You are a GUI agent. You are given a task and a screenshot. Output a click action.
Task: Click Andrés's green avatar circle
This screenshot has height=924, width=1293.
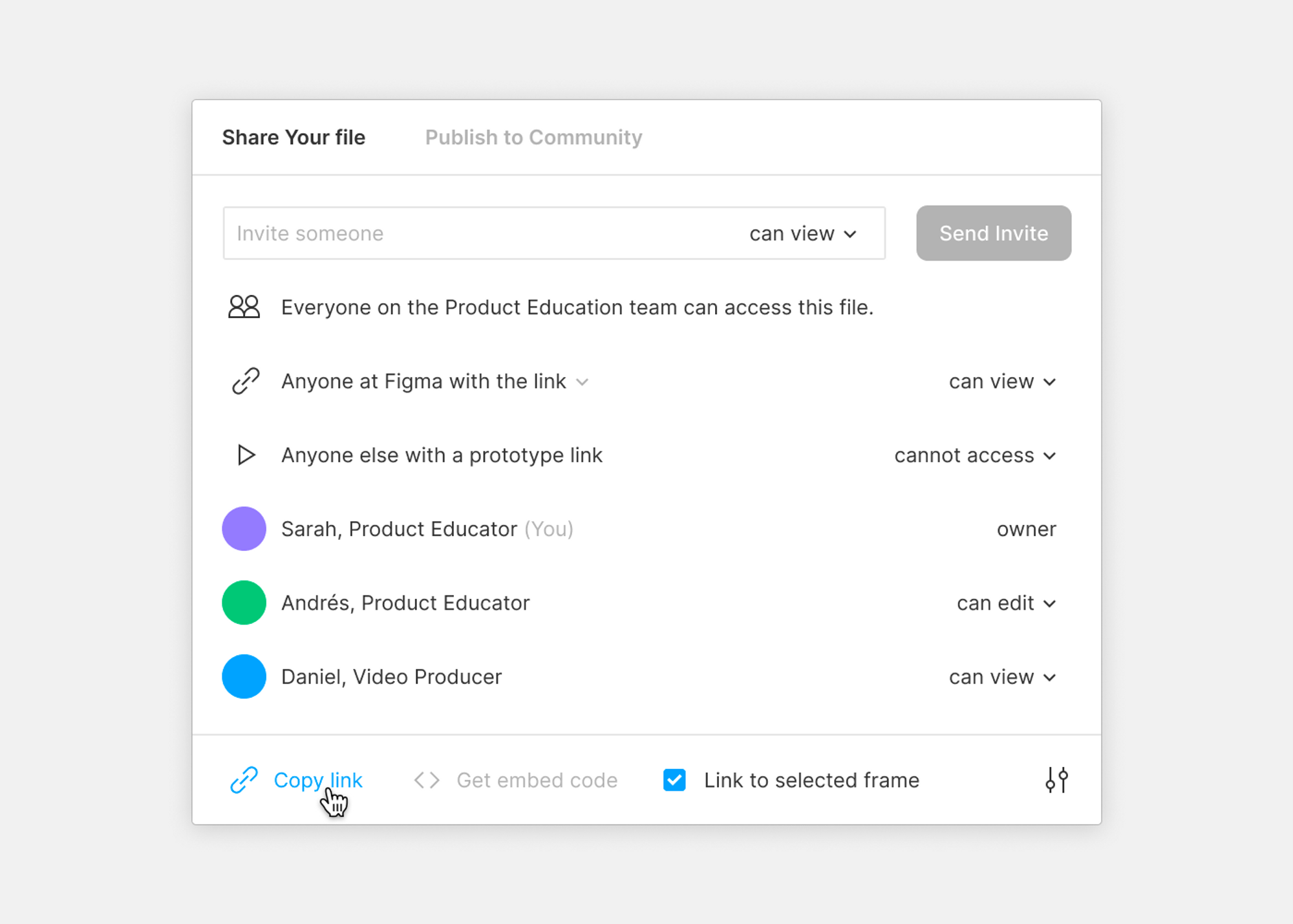click(244, 602)
